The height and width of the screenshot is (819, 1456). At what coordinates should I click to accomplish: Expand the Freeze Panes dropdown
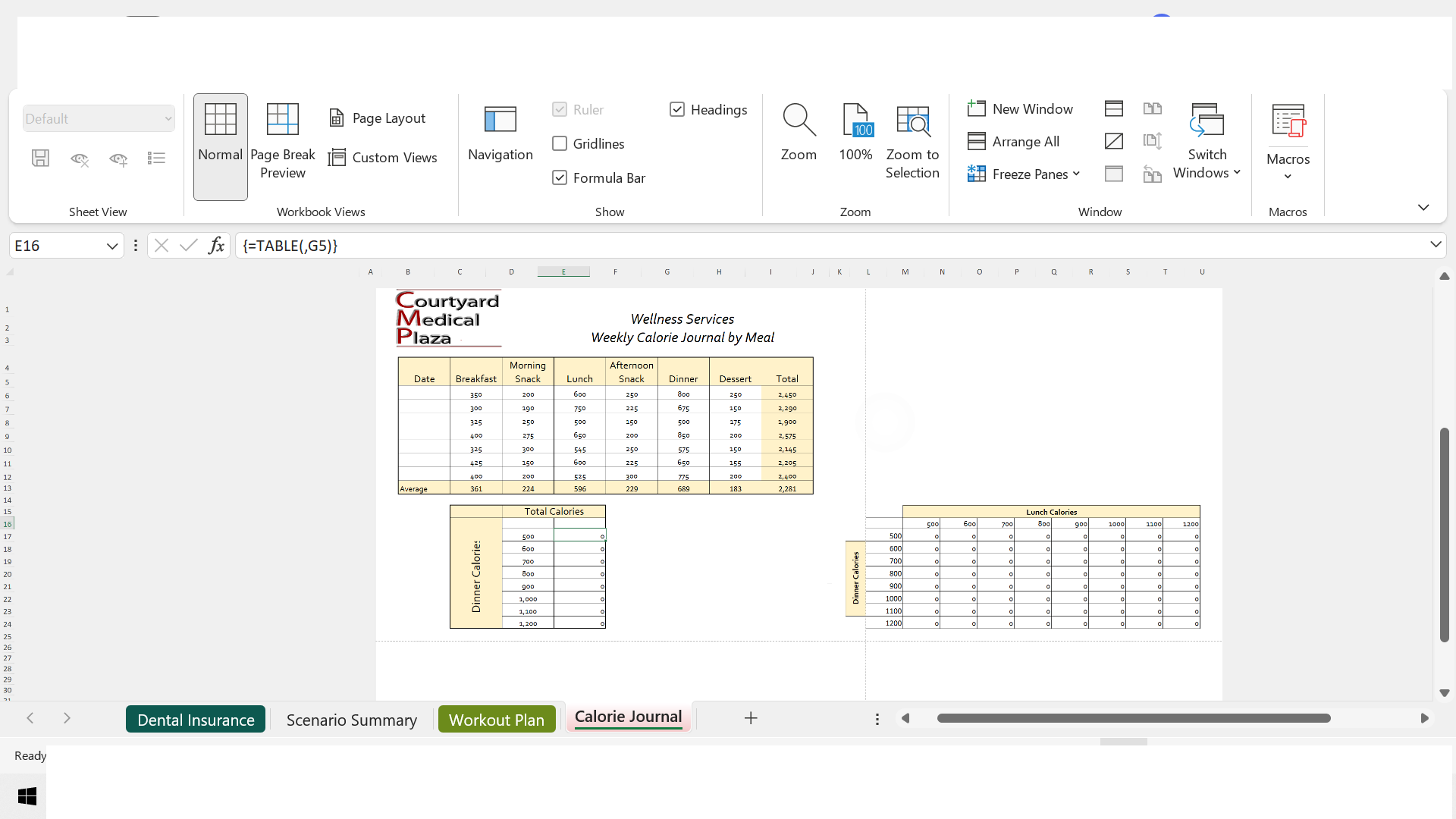point(1076,174)
